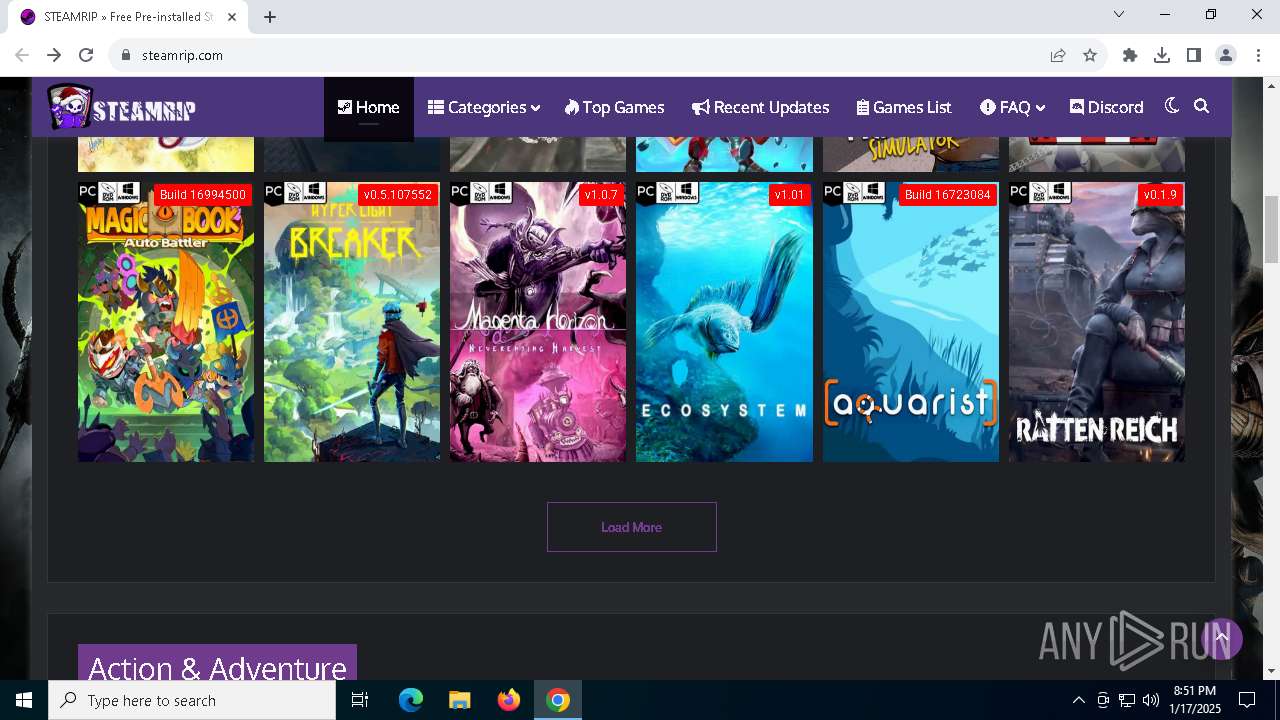Go to Top Games
The image size is (1280, 720).
click(x=614, y=107)
